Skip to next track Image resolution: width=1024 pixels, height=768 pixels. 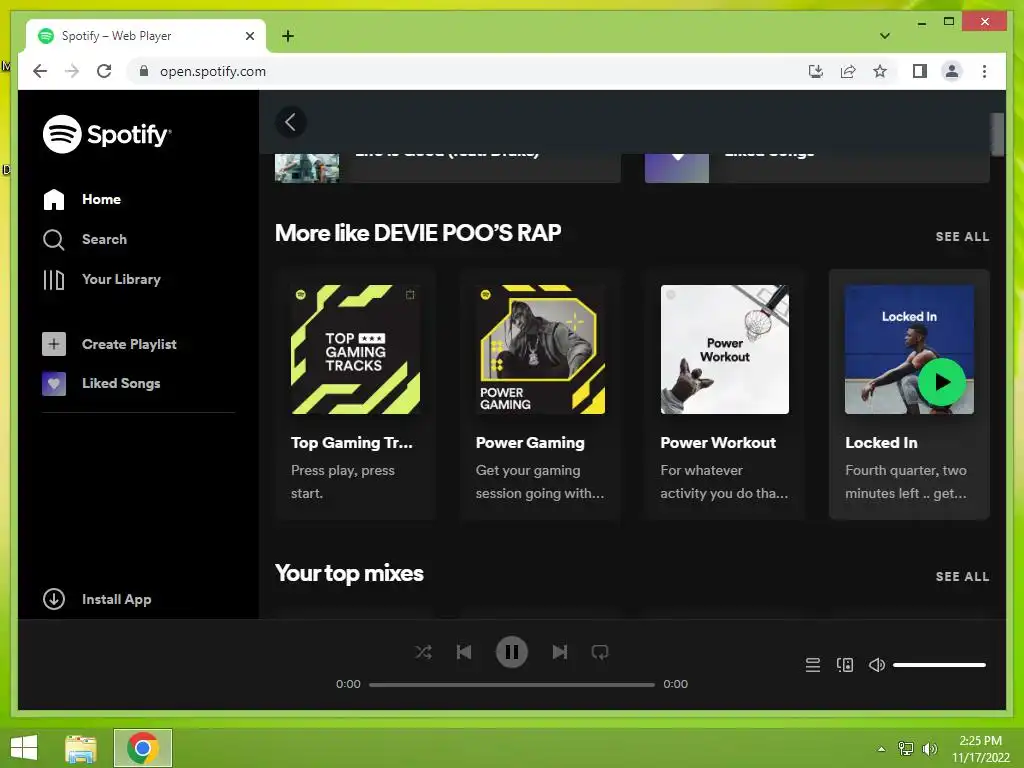point(560,652)
